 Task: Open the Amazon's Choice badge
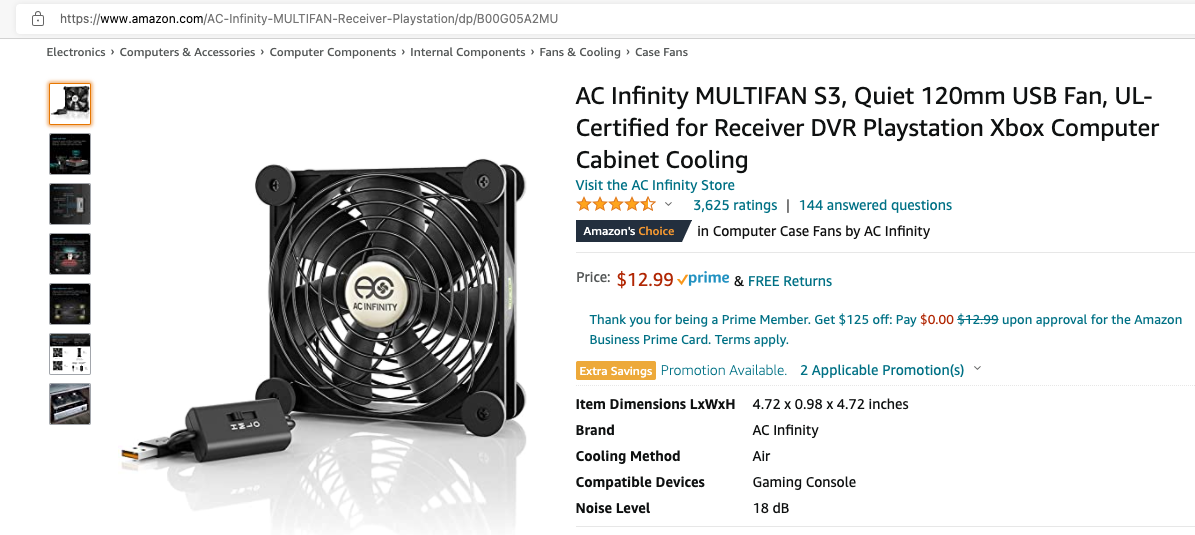point(632,231)
